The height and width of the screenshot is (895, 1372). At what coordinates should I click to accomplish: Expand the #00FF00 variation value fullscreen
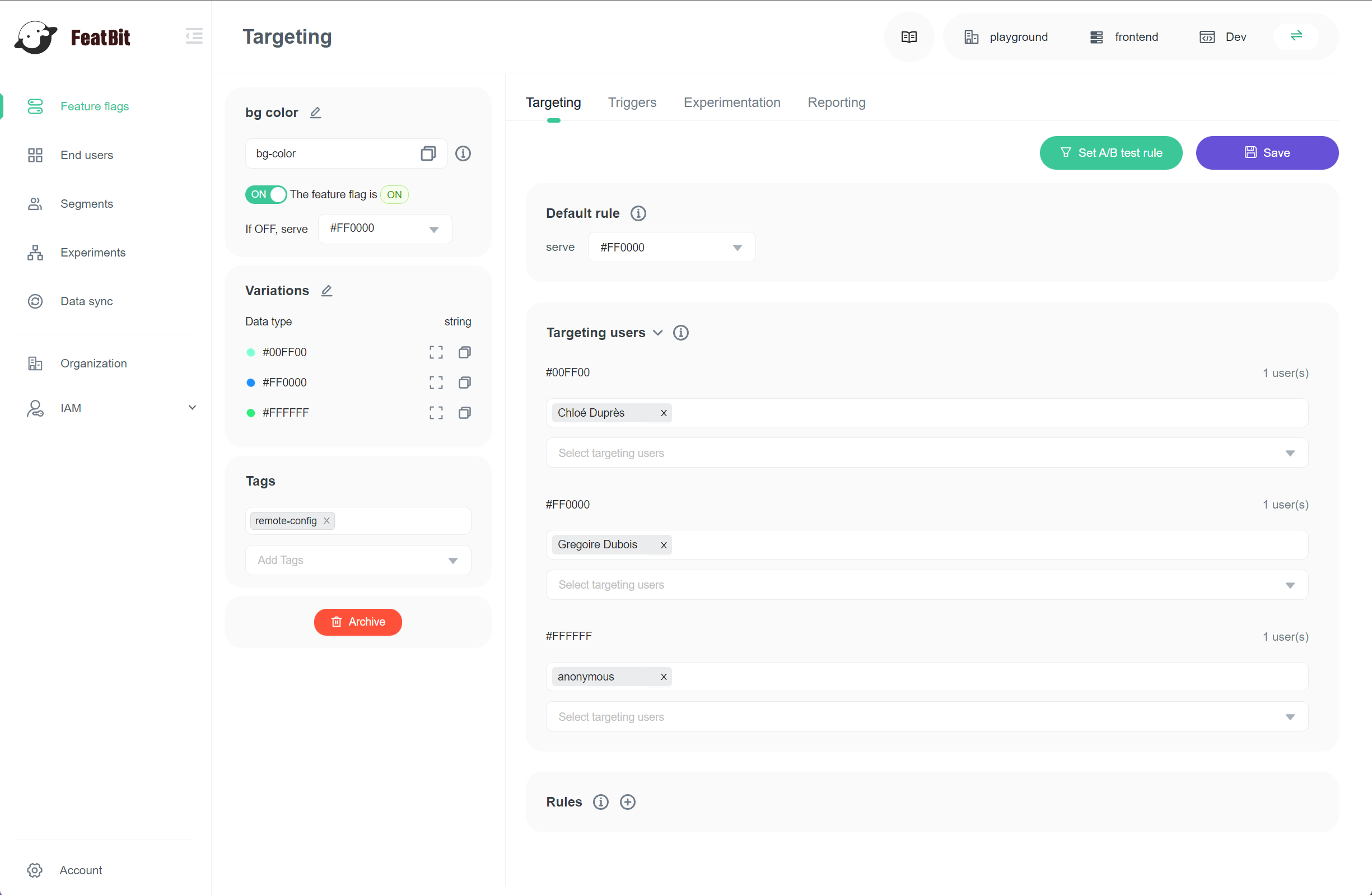click(x=436, y=352)
